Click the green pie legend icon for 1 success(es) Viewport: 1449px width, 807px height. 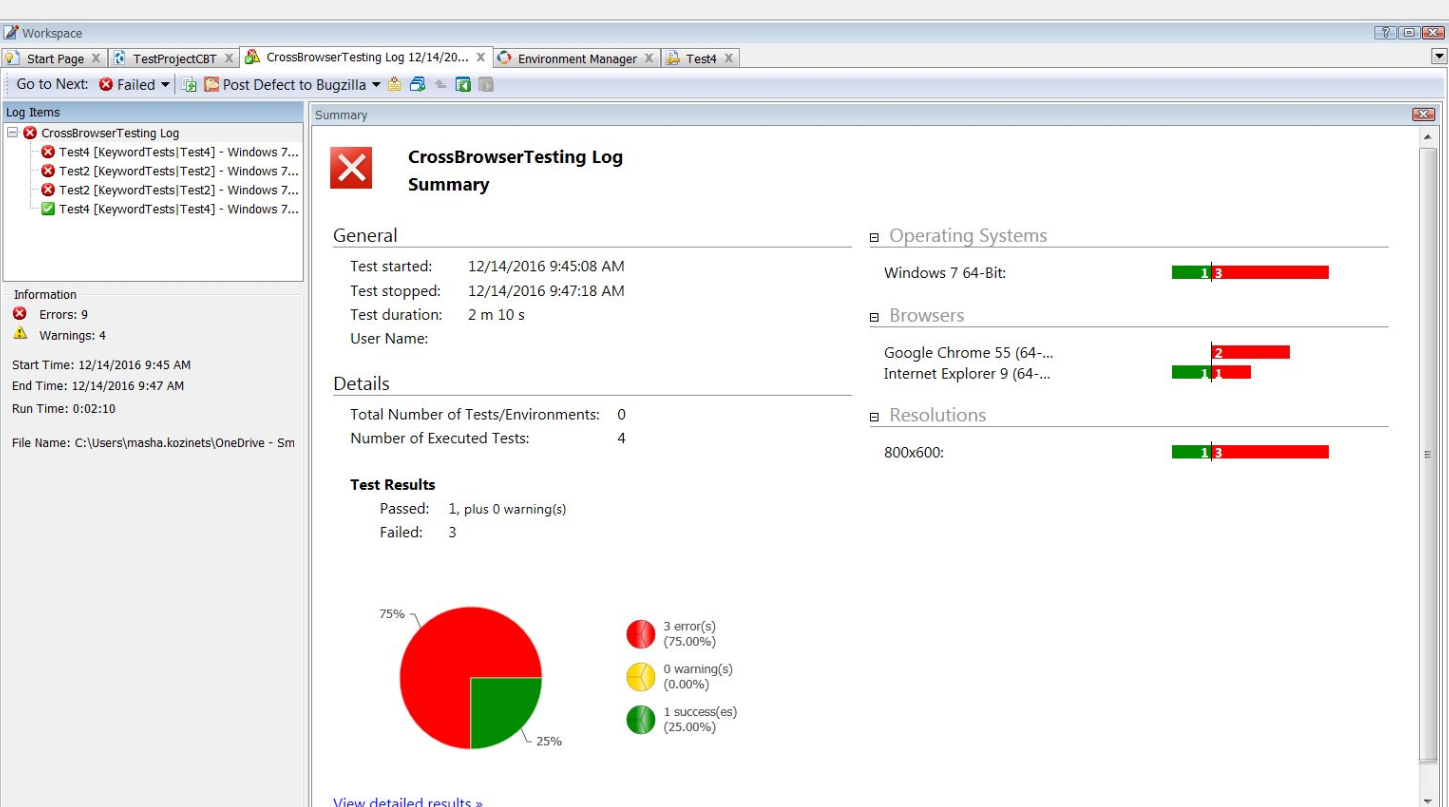pyautogui.click(x=641, y=719)
